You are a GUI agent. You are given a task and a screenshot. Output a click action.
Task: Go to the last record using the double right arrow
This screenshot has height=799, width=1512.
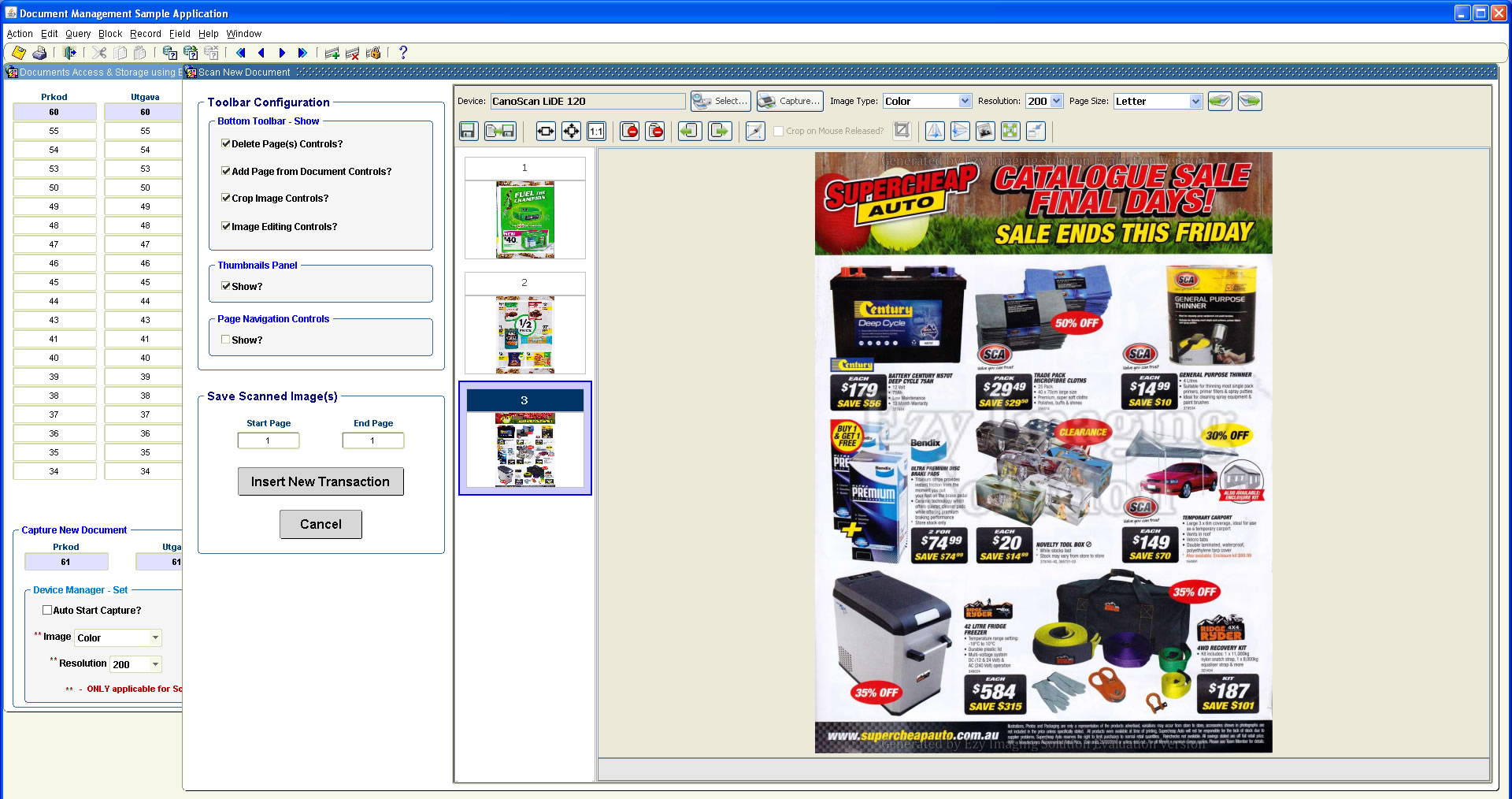[302, 53]
